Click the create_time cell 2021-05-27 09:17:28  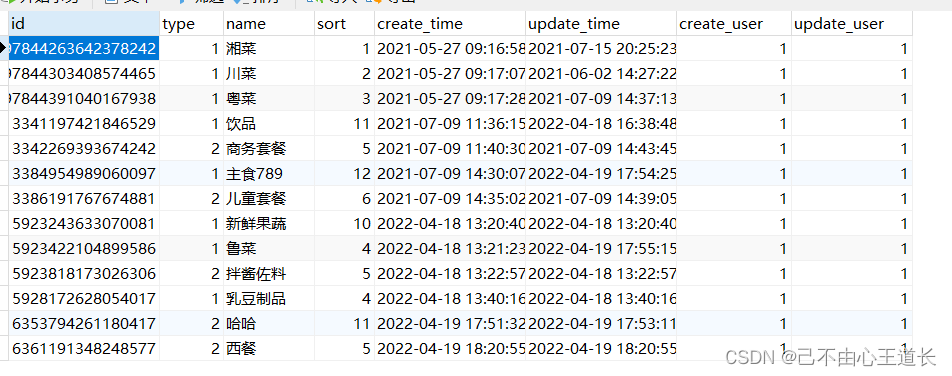(450, 98)
